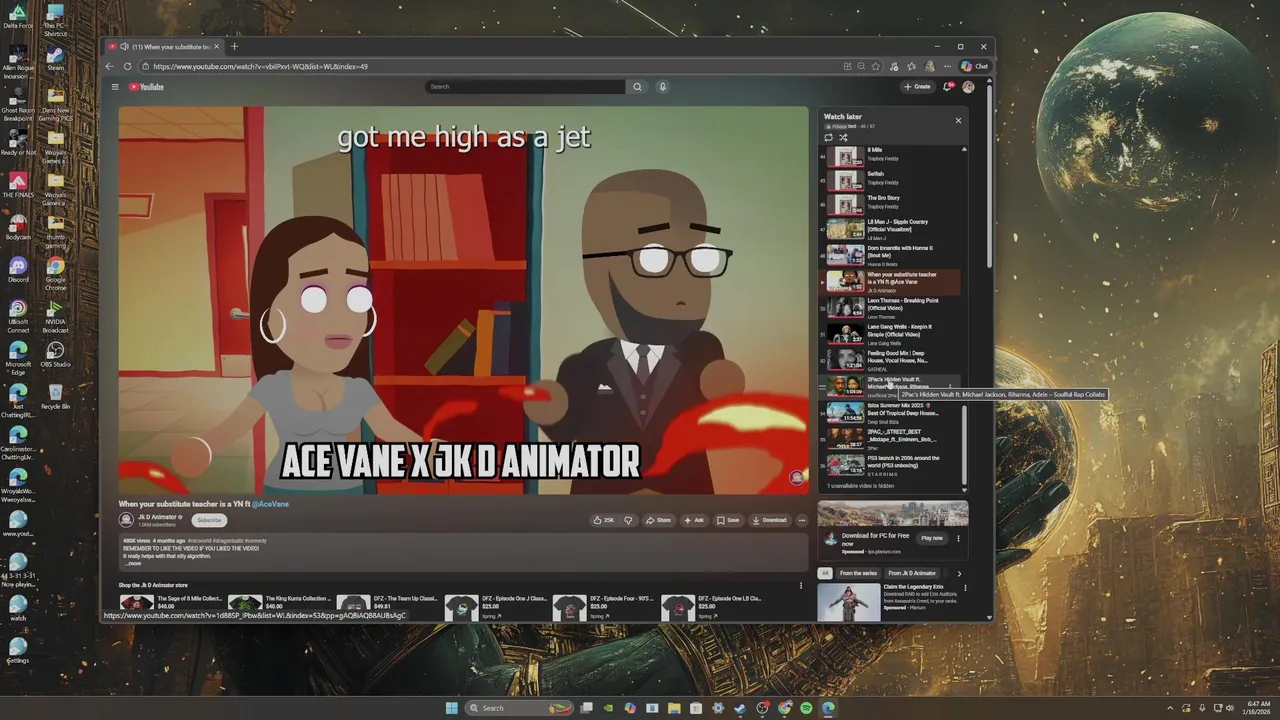Screen dimensions: 1280x720
Task: Open Windows Start menu on taskbar
Action: [451, 708]
